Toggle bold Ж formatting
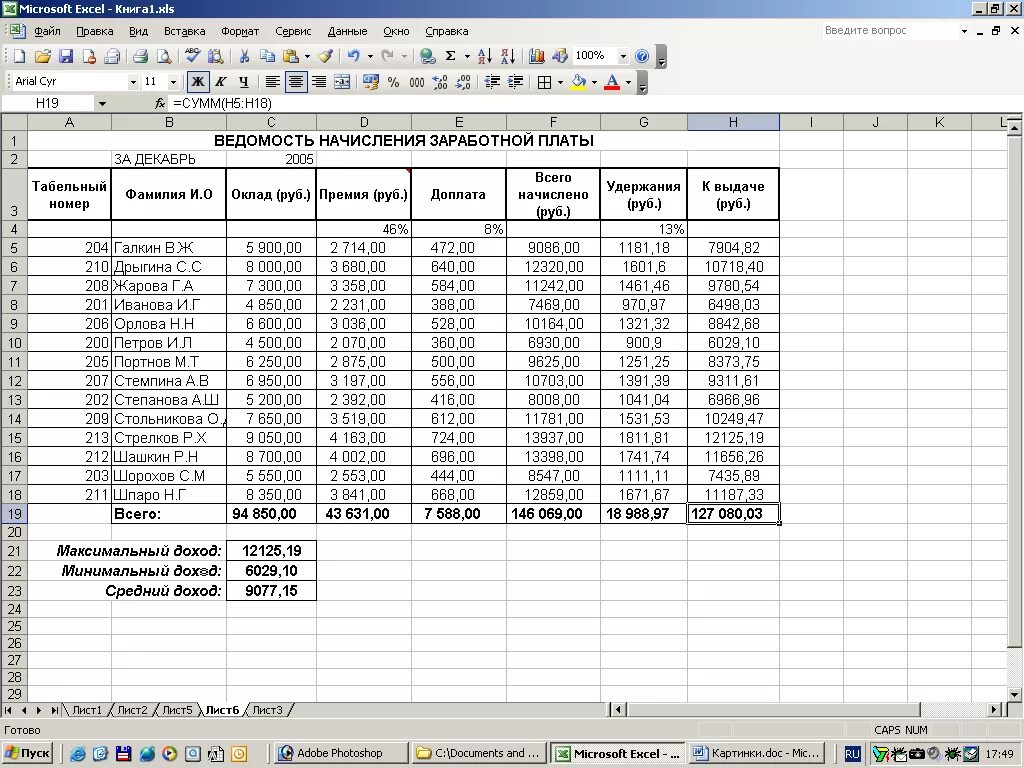The height and width of the screenshot is (768, 1024). pyautogui.click(x=197, y=82)
